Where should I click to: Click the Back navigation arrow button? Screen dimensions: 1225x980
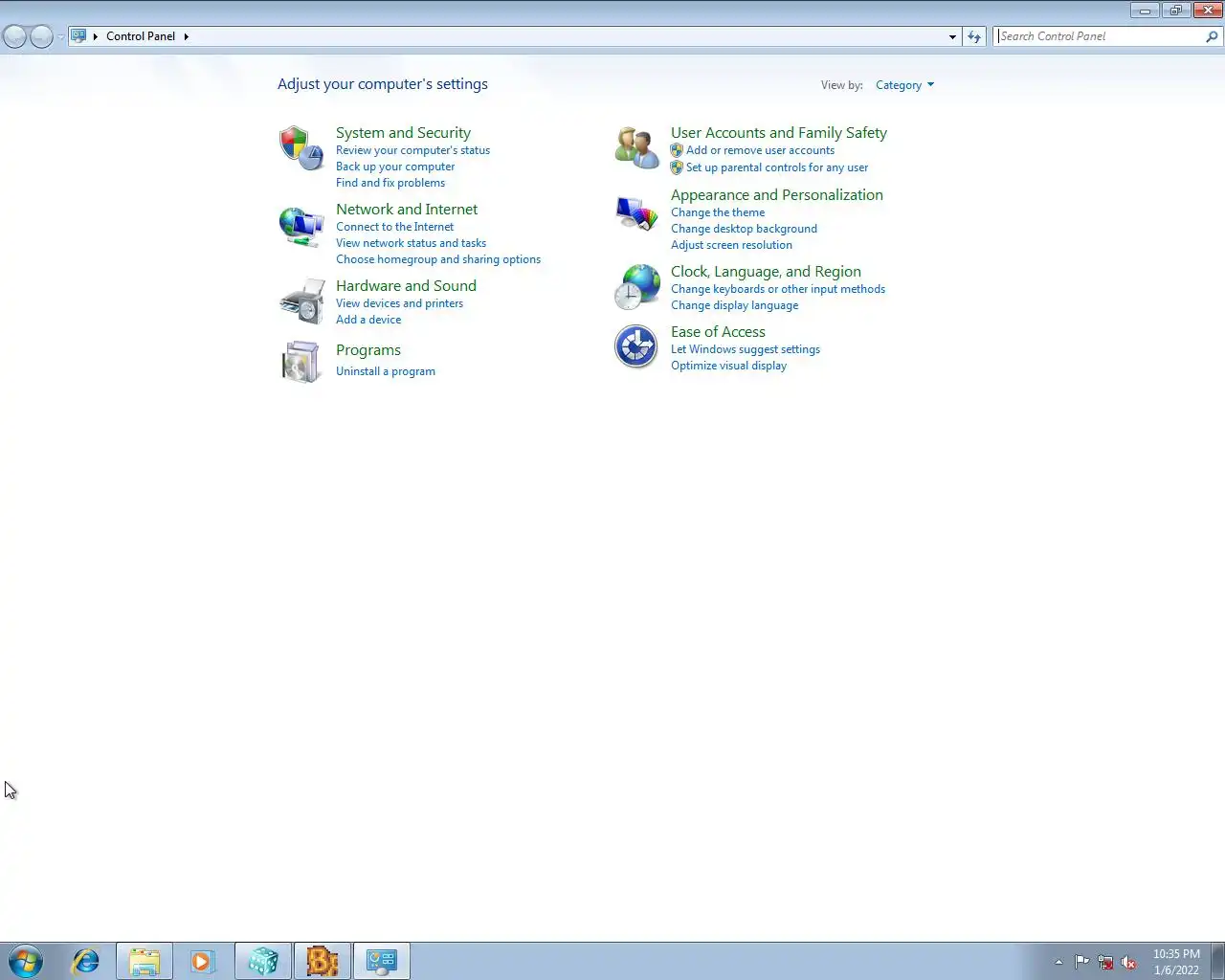click(14, 36)
